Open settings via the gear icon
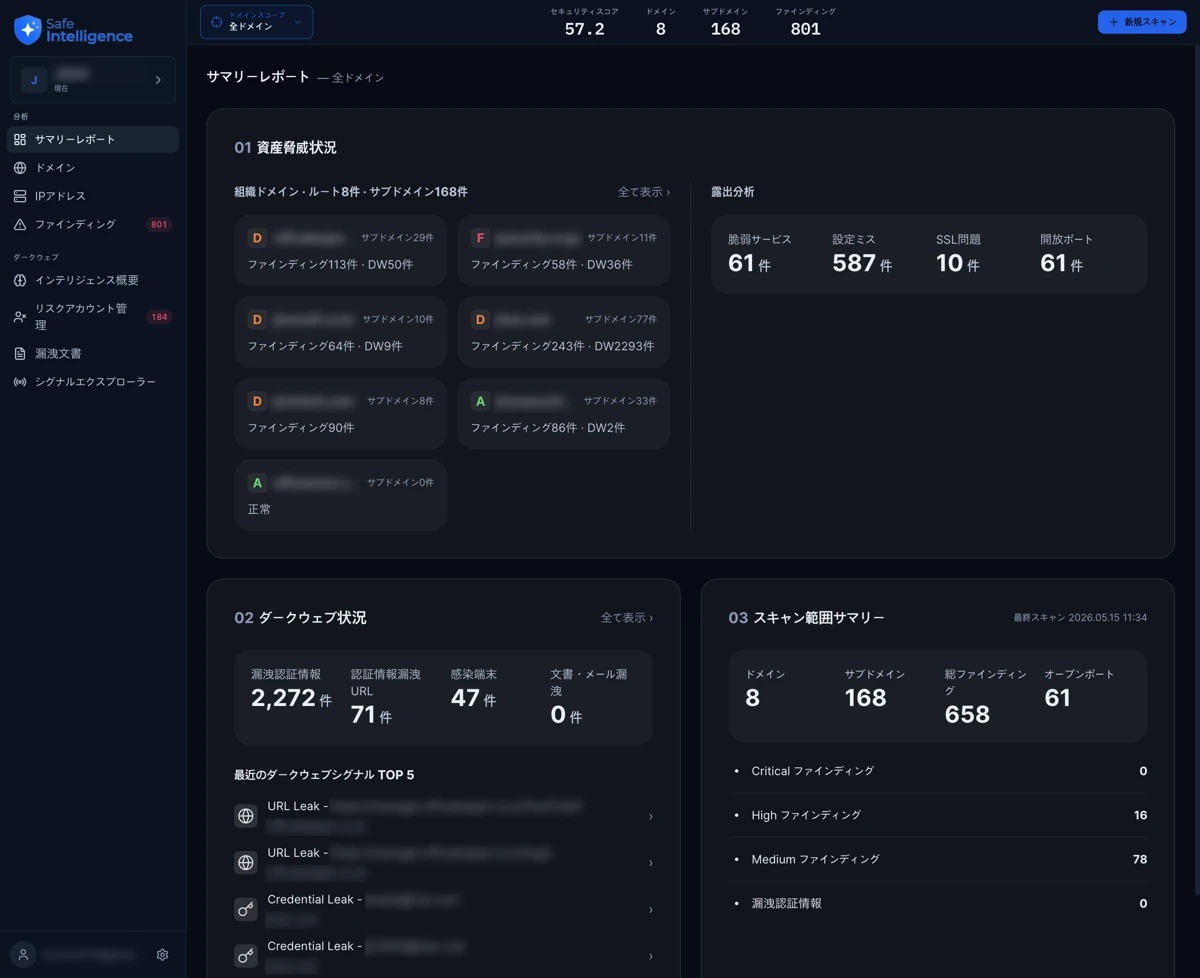This screenshot has width=1200, height=978. (x=163, y=955)
